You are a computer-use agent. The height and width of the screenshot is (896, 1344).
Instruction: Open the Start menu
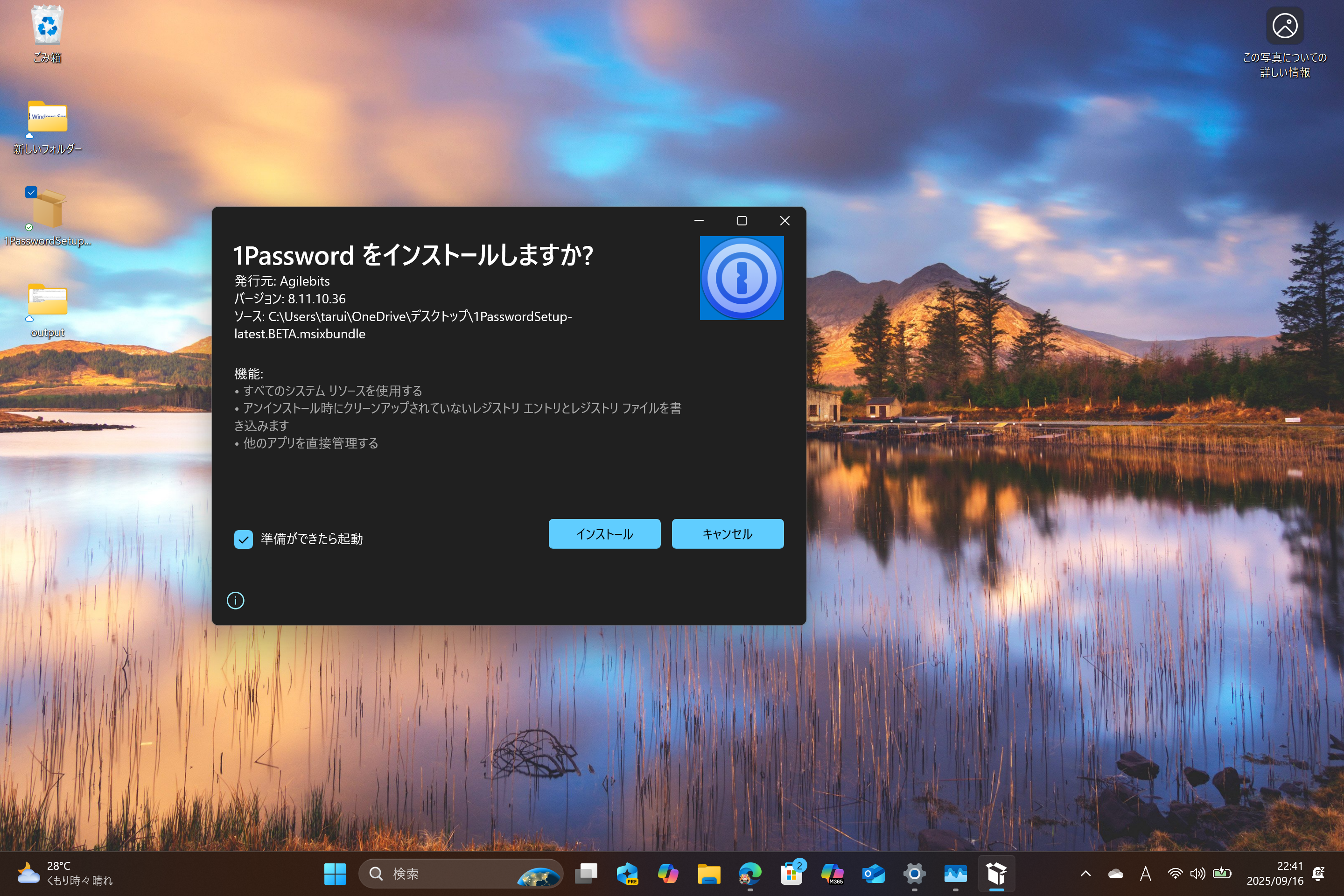(x=335, y=873)
